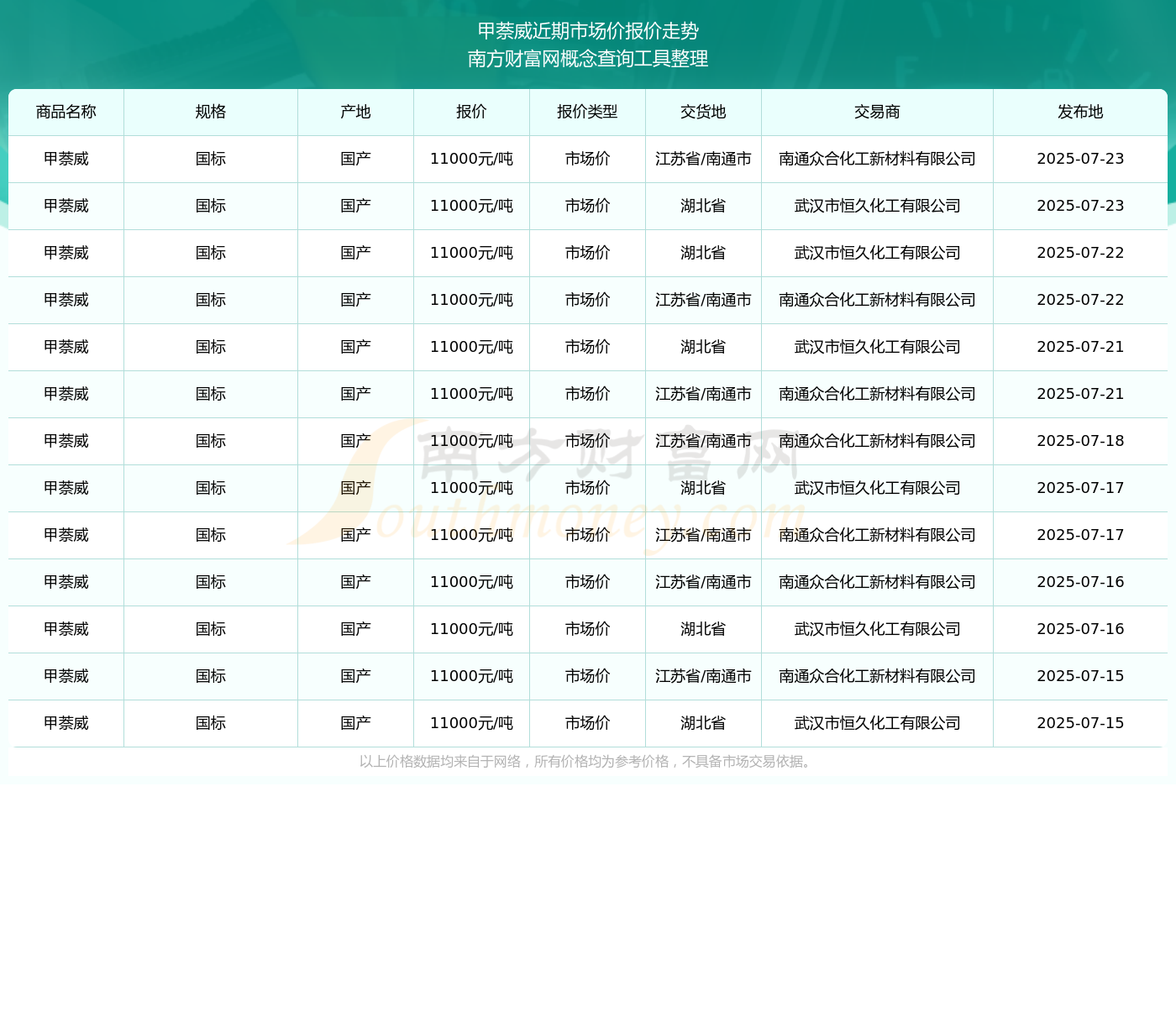The width and height of the screenshot is (1176, 1012).
Task: Click 南通众合化工新材料有限公司 in the 2025-07-16 row
Action: click(x=877, y=582)
